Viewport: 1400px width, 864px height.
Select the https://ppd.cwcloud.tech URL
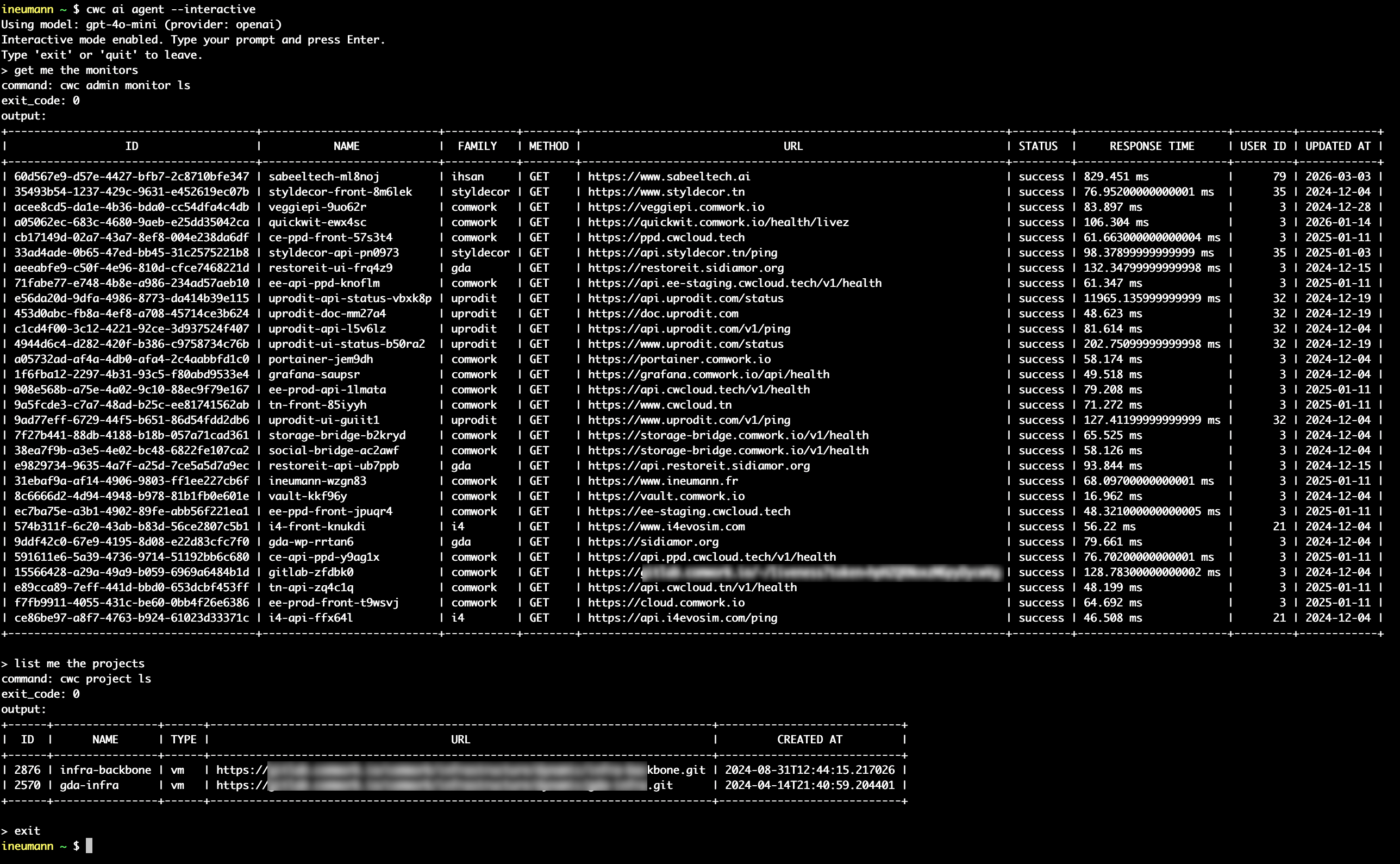(666, 237)
